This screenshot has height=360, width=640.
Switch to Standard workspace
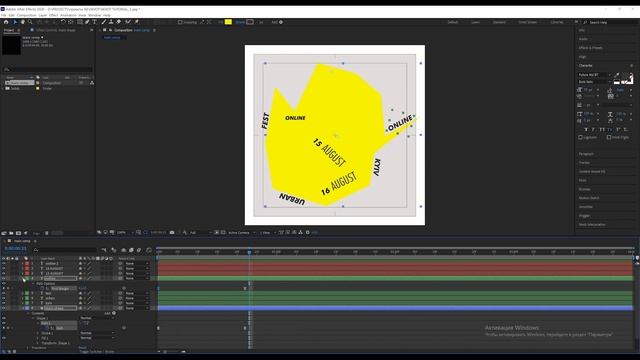pos(499,22)
